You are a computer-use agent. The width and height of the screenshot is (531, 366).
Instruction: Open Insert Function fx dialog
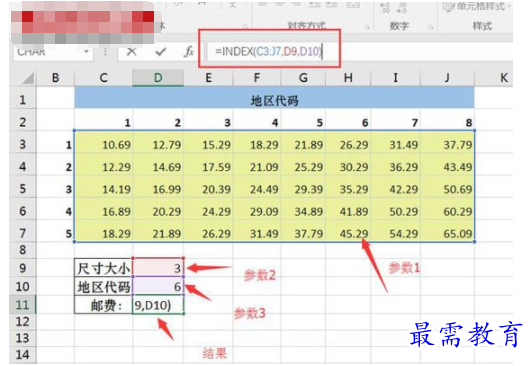click(189, 52)
